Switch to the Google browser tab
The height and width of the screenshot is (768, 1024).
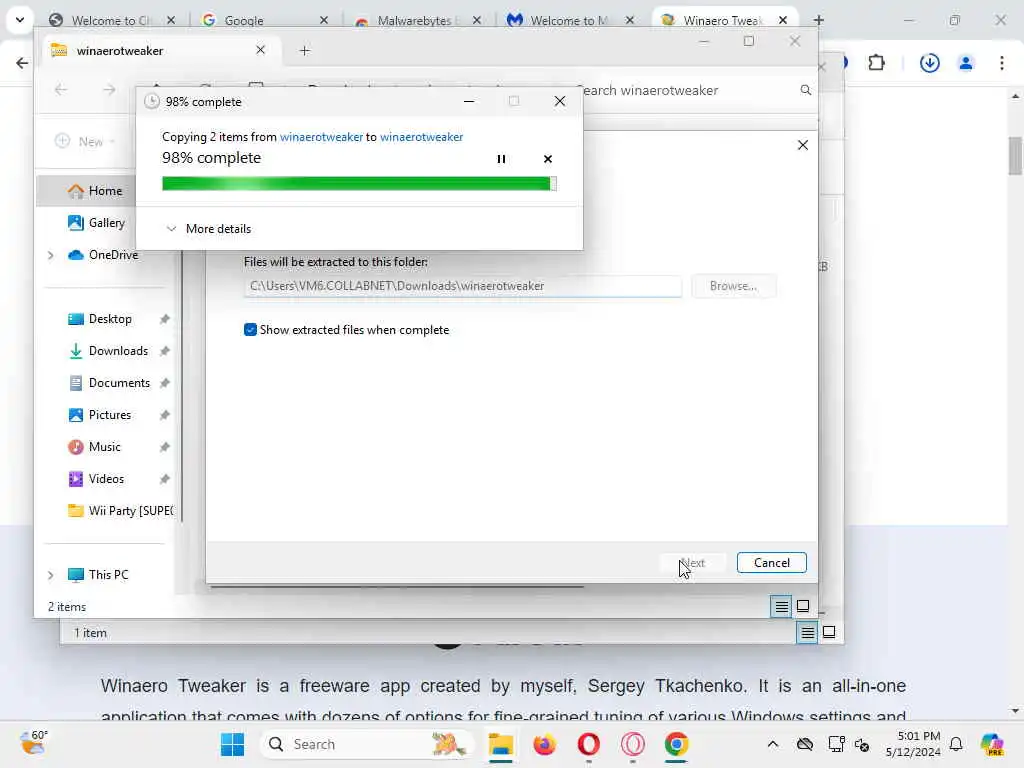(x=264, y=20)
